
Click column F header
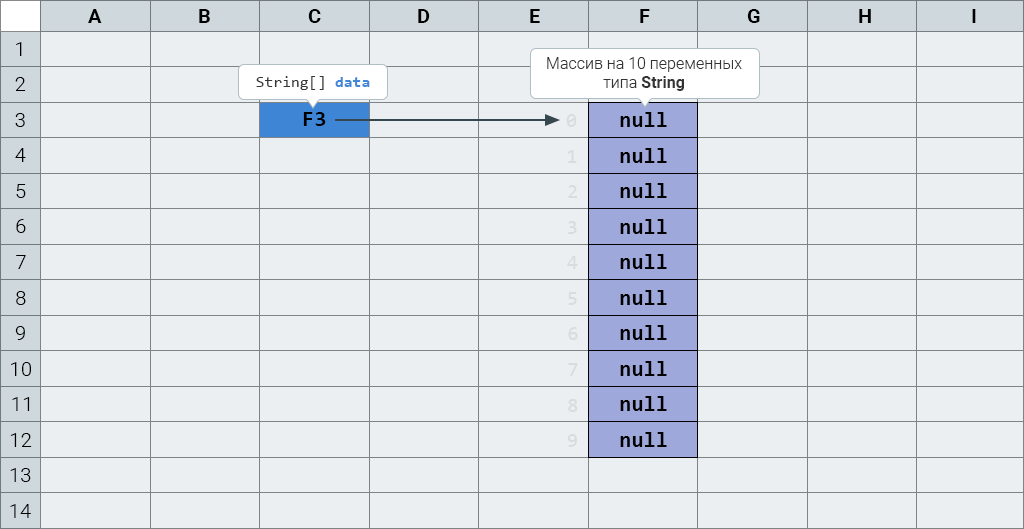pos(643,16)
